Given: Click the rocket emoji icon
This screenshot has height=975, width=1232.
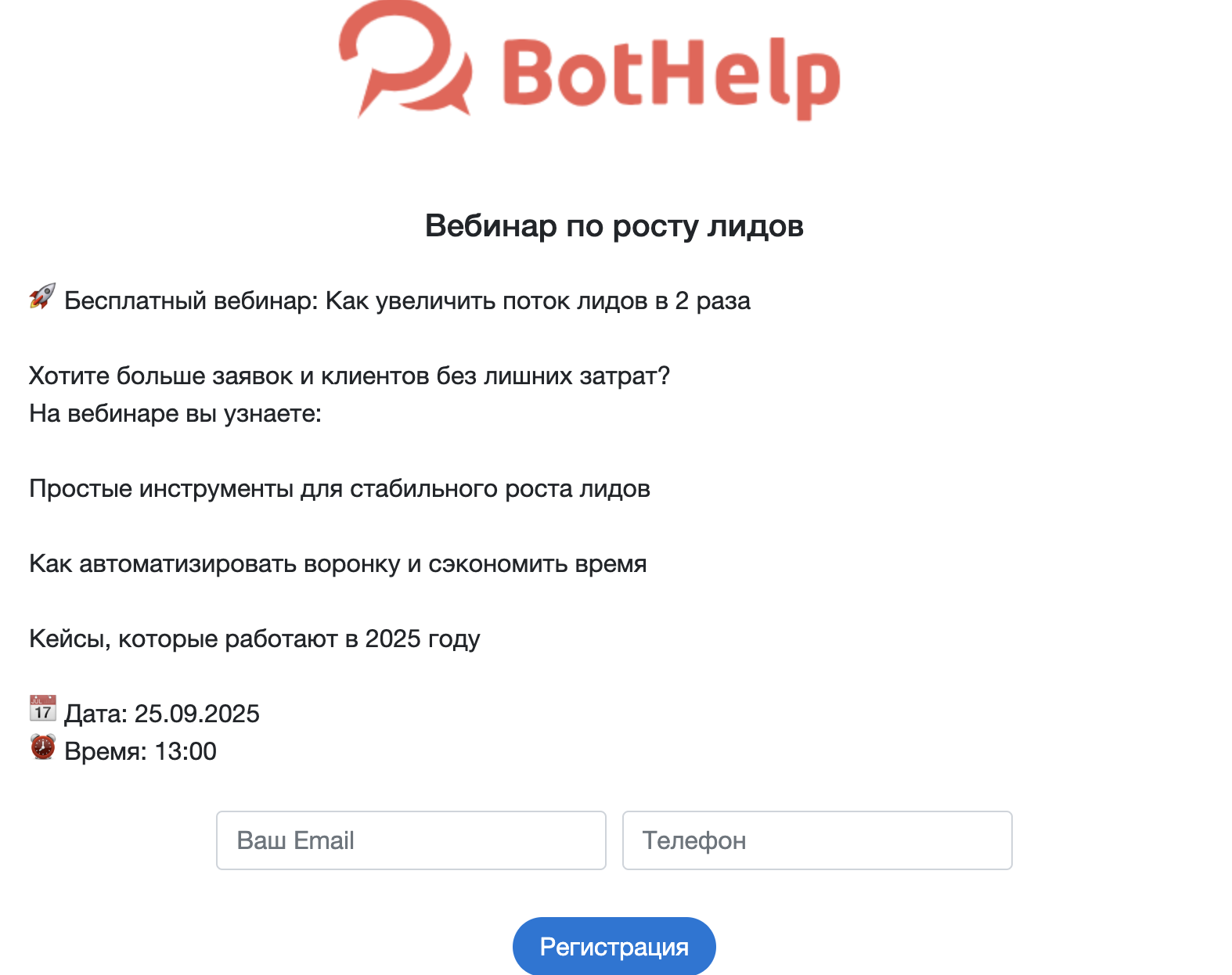Looking at the screenshot, I should [x=42, y=297].
